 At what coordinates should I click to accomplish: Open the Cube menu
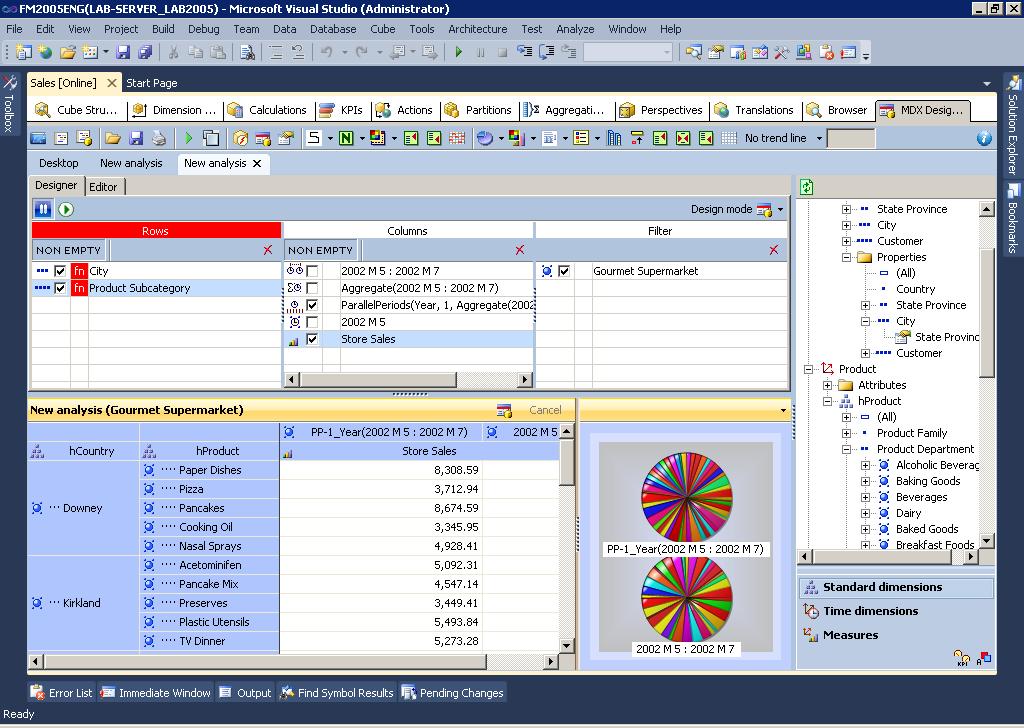(382, 29)
